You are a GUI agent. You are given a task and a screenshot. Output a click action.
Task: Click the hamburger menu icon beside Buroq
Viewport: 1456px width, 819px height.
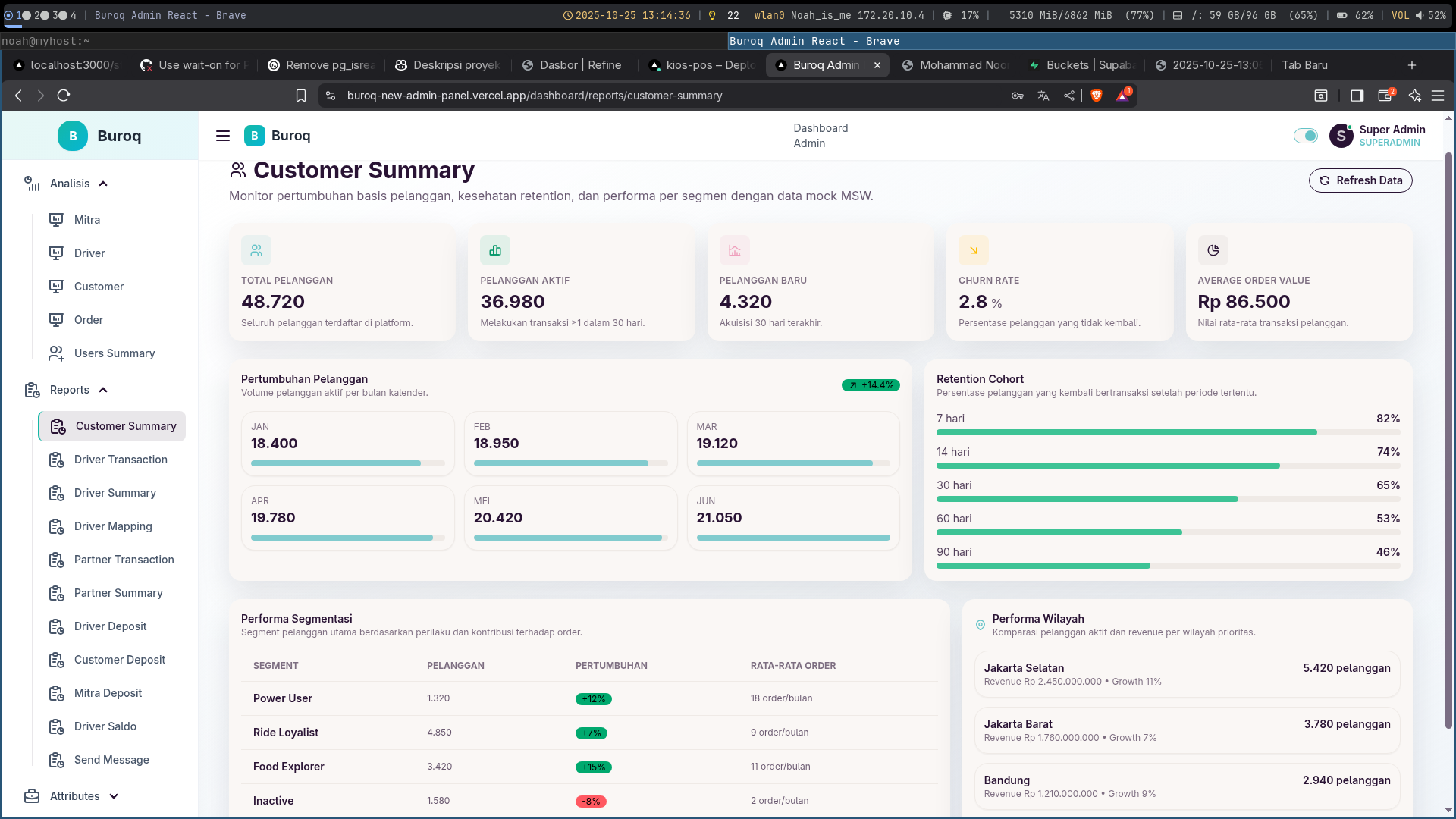223,136
